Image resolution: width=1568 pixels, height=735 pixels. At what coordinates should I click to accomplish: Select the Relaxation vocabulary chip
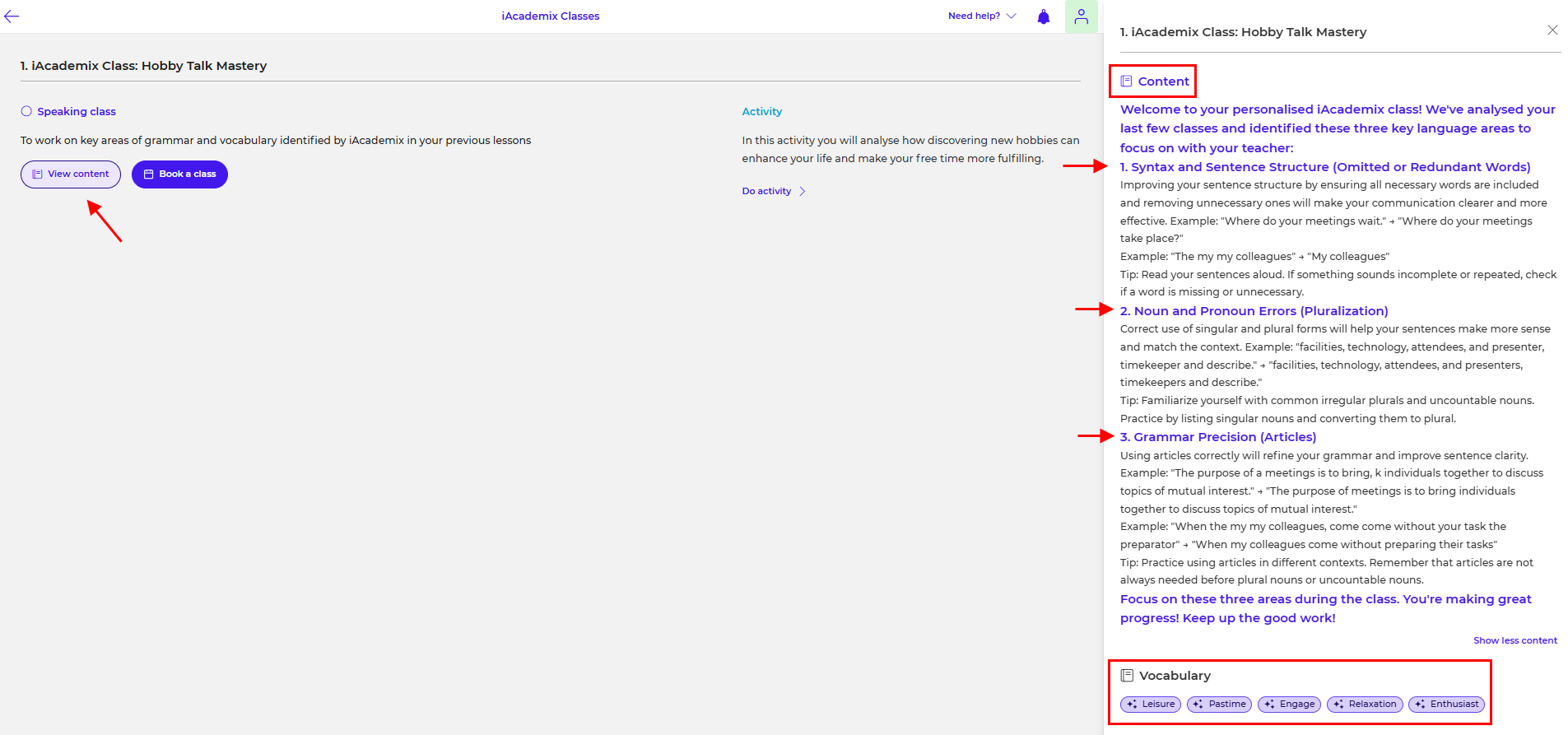(x=1364, y=705)
